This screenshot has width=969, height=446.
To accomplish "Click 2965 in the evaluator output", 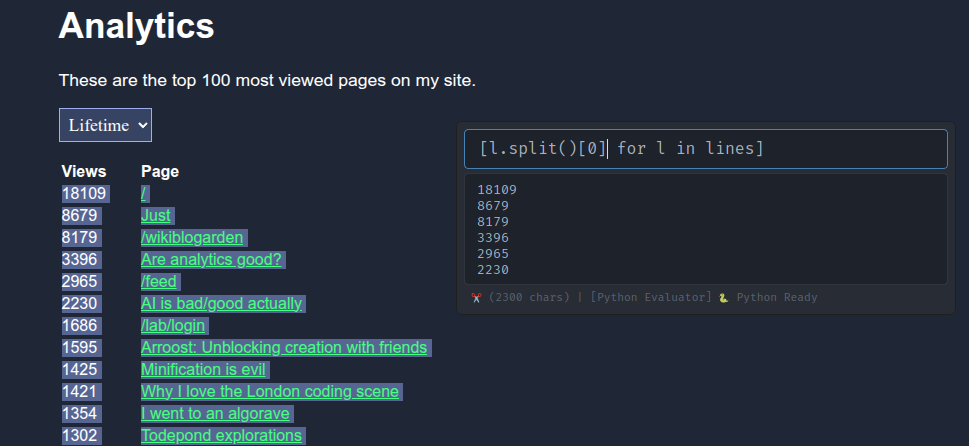I will pos(493,254).
